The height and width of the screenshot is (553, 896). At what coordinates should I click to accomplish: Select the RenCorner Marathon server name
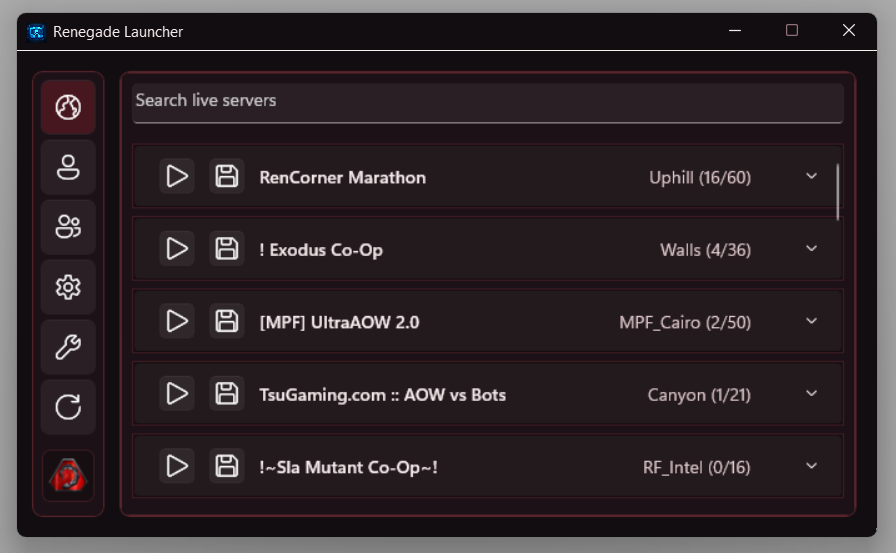point(342,178)
